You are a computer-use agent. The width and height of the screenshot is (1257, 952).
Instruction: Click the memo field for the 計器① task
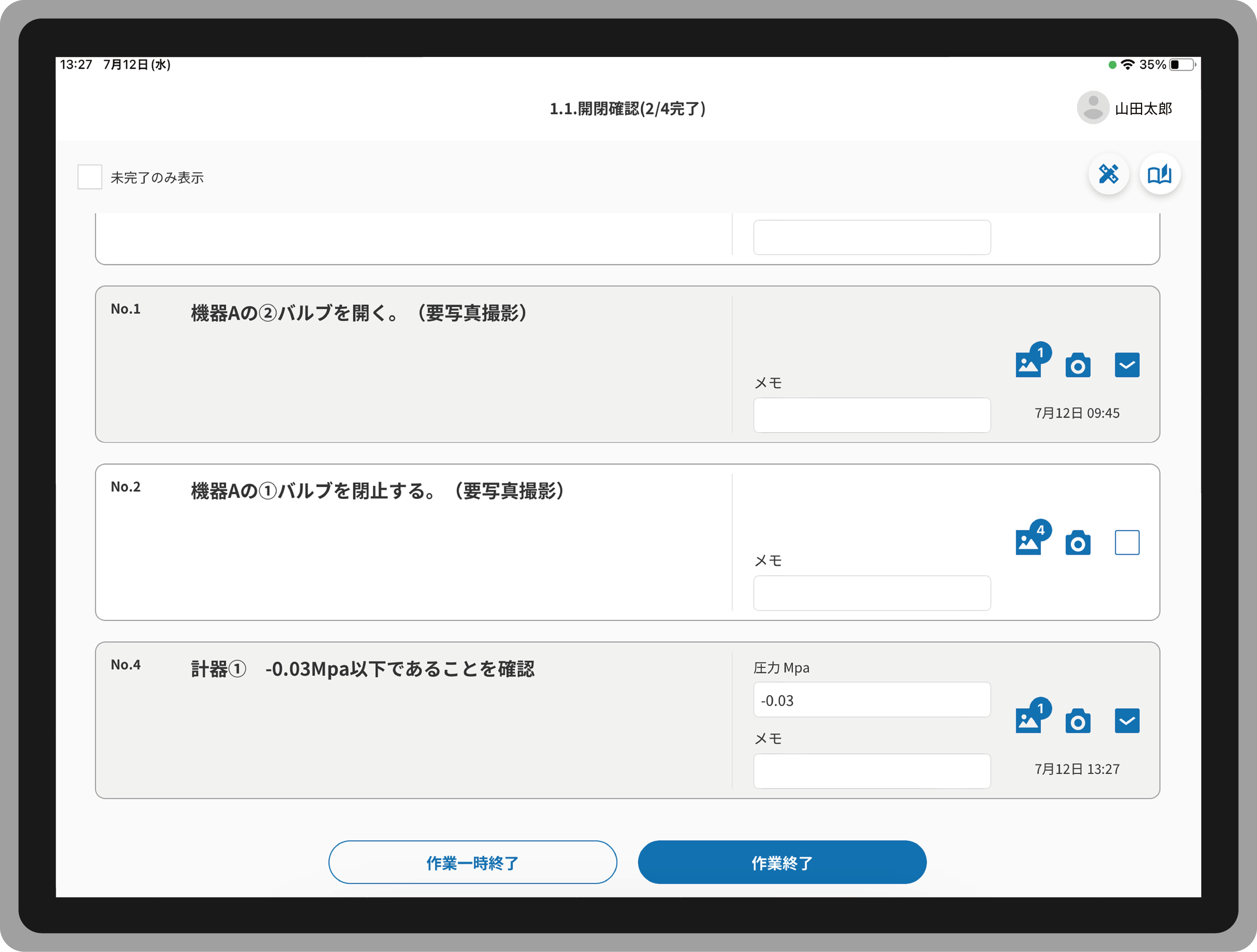click(872, 771)
